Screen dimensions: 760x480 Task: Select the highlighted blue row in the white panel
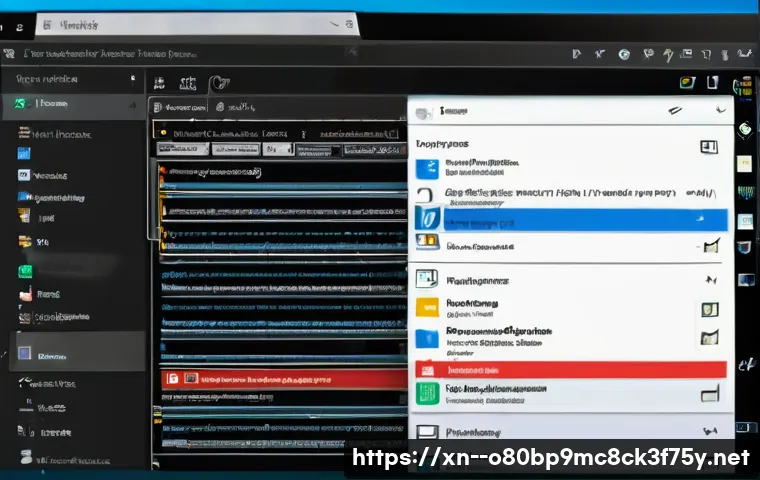[x=570, y=219]
